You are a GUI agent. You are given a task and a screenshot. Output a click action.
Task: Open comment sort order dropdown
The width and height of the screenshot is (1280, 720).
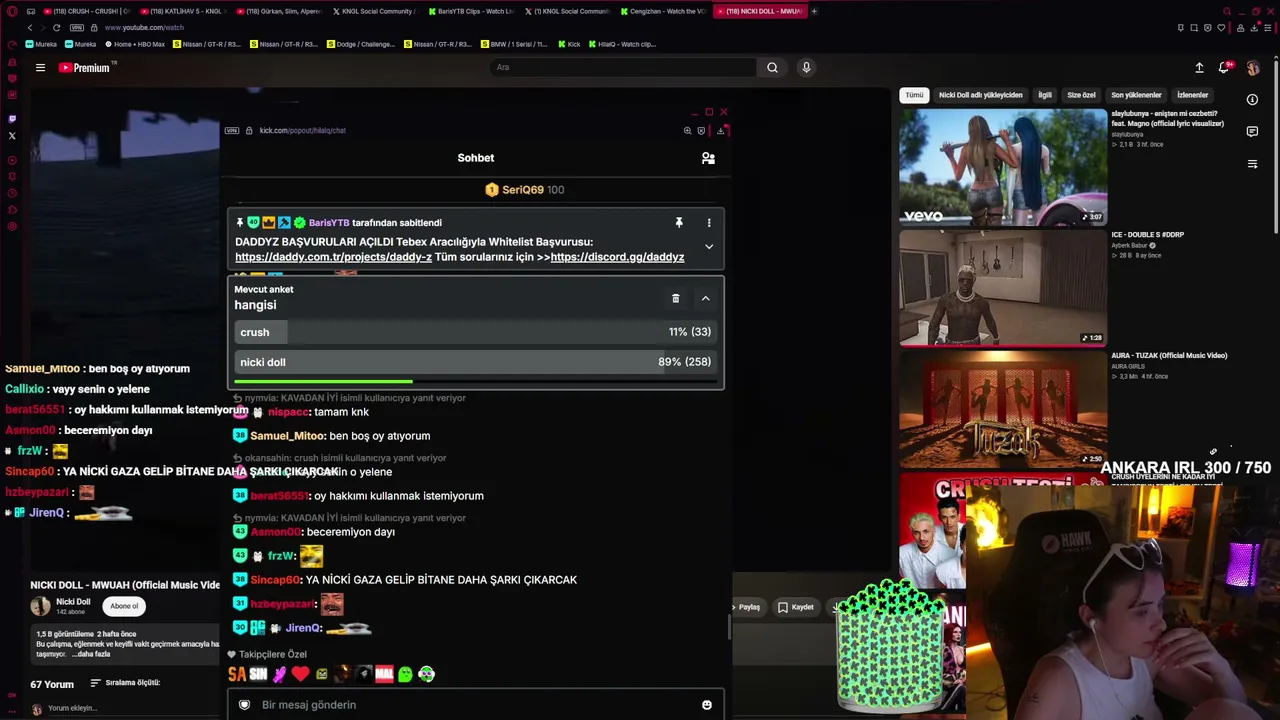point(125,683)
